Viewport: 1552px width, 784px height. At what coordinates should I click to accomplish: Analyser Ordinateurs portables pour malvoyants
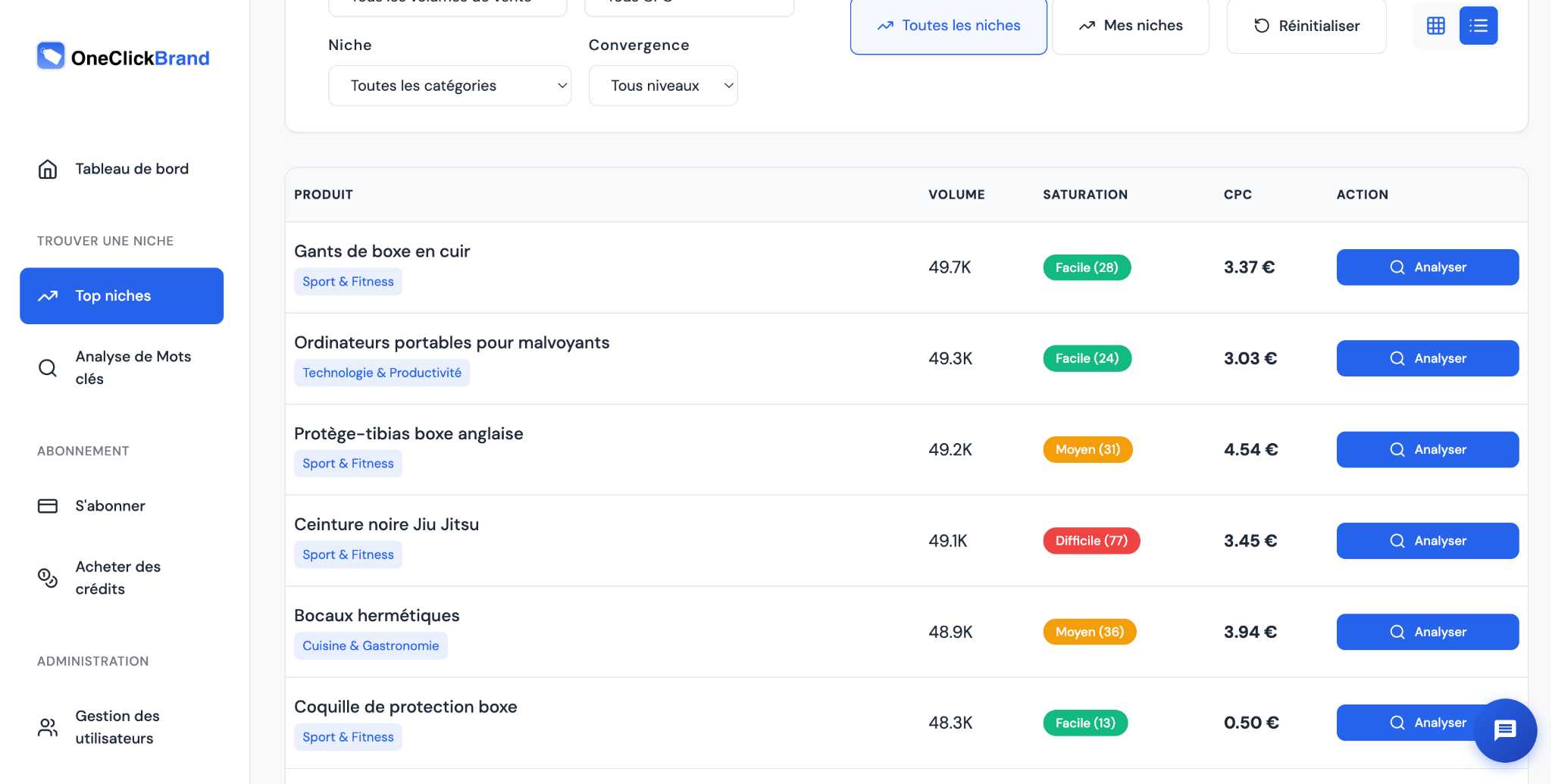click(1428, 358)
